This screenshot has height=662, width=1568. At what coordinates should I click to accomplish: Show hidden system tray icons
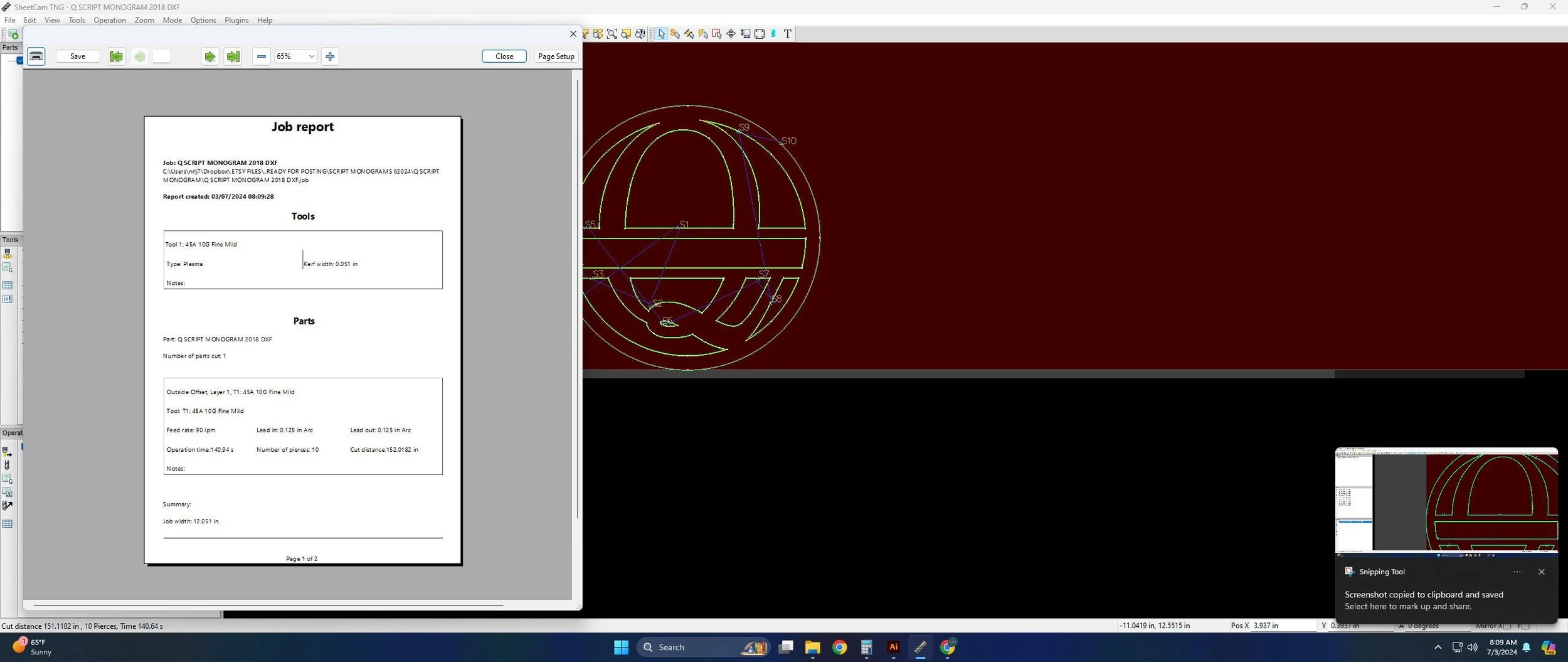(x=1438, y=648)
